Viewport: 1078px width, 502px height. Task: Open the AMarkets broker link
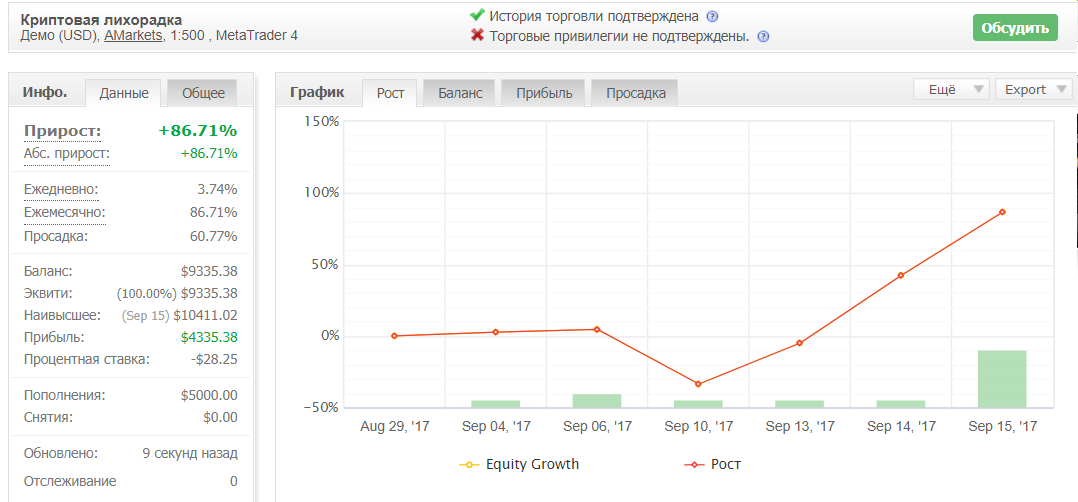pos(134,36)
